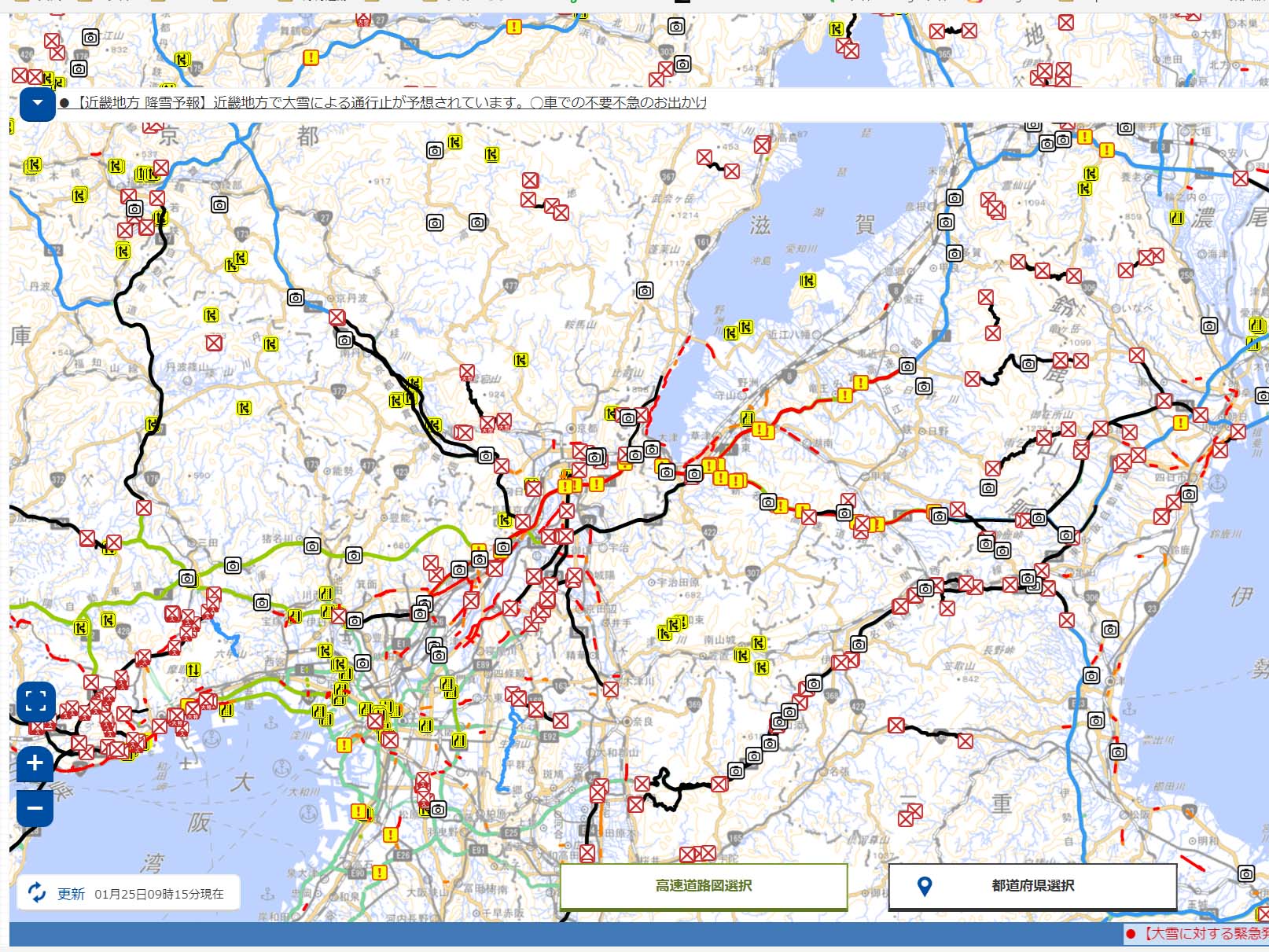Click warning icon right of 高石 label
Viewport: 1269px width, 952px height.
(x=380, y=873)
